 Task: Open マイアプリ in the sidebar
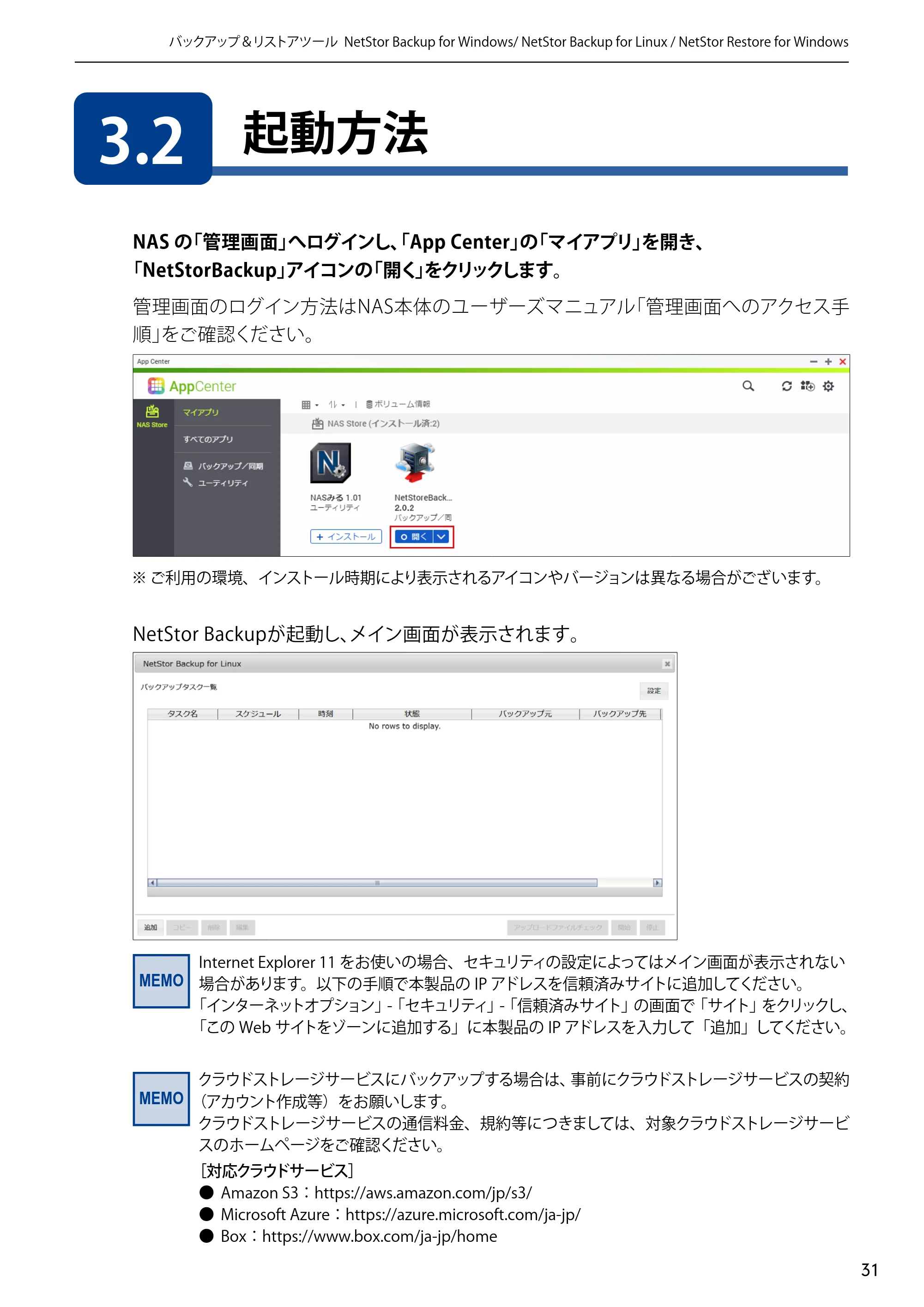pos(201,412)
